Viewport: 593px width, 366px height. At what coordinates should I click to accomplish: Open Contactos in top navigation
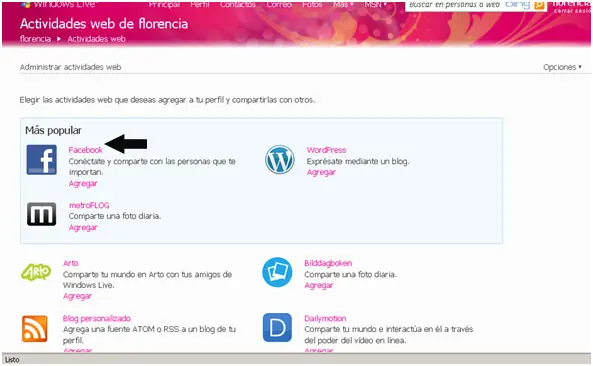[x=238, y=5]
